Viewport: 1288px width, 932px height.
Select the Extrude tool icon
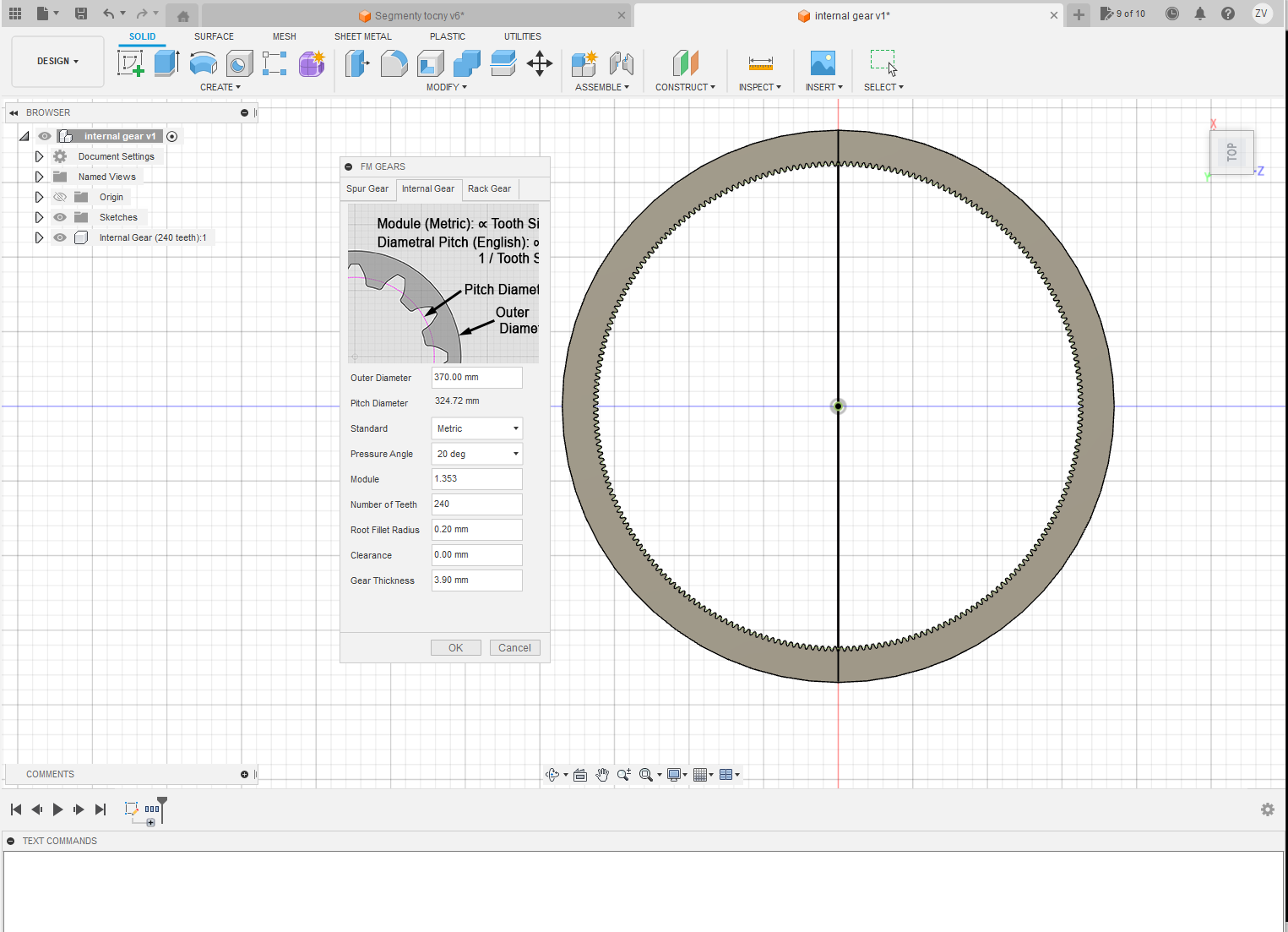click(x=166, y=63)
